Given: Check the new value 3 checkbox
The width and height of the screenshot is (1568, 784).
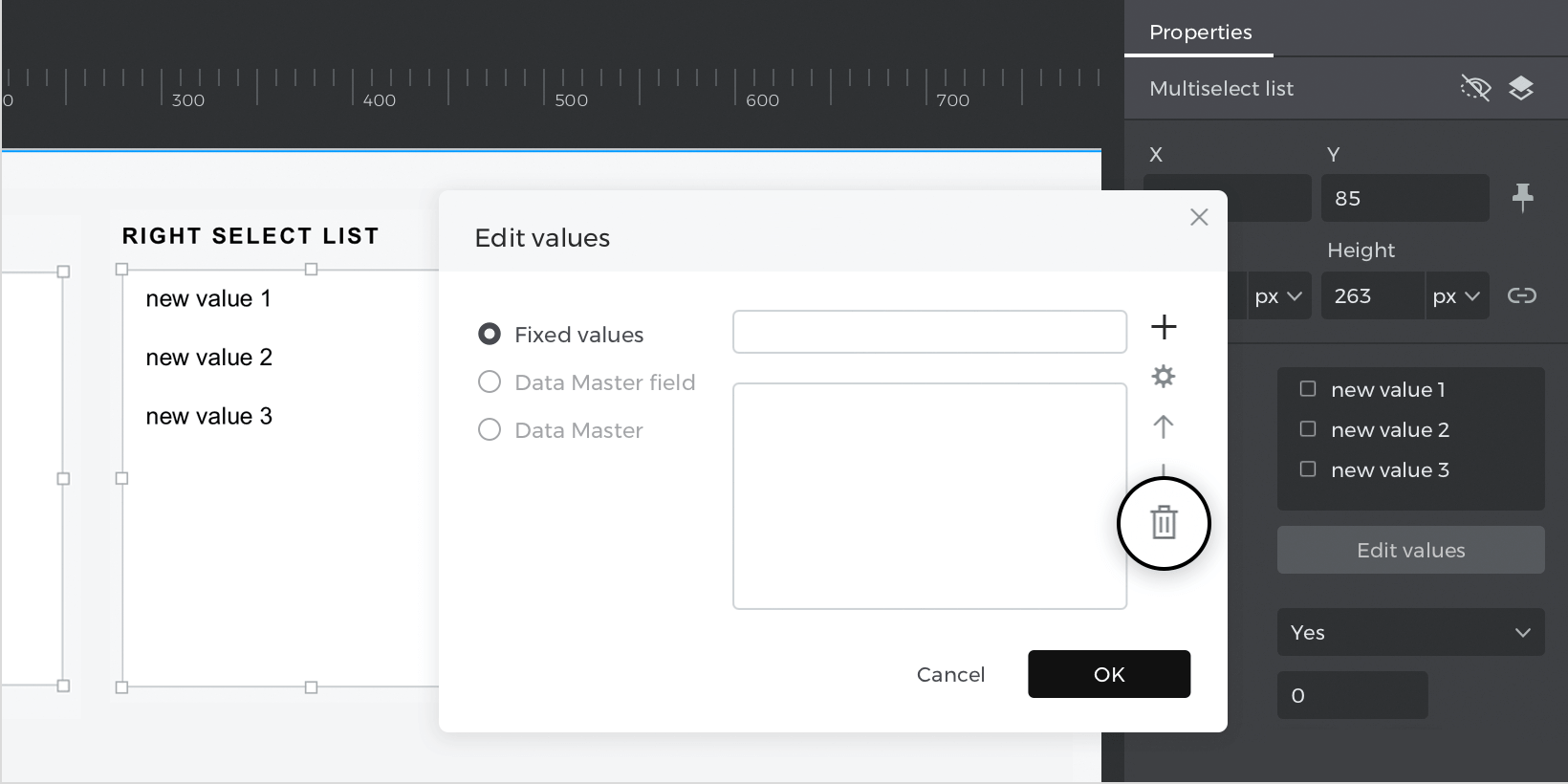Looking at the screenshot, I should pyautogui.click(x=1308, y=469).
